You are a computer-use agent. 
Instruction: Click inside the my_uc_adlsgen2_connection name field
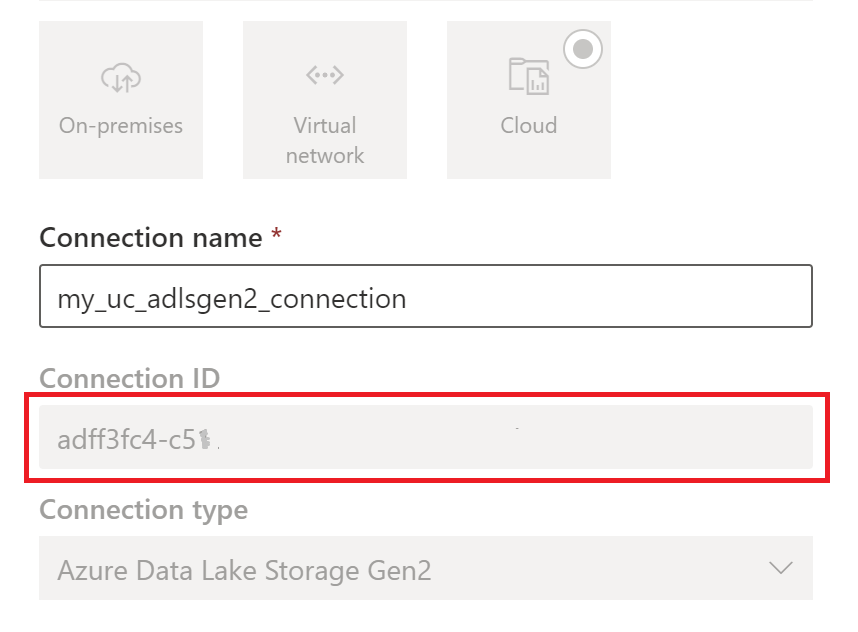(x=424, y=296)
